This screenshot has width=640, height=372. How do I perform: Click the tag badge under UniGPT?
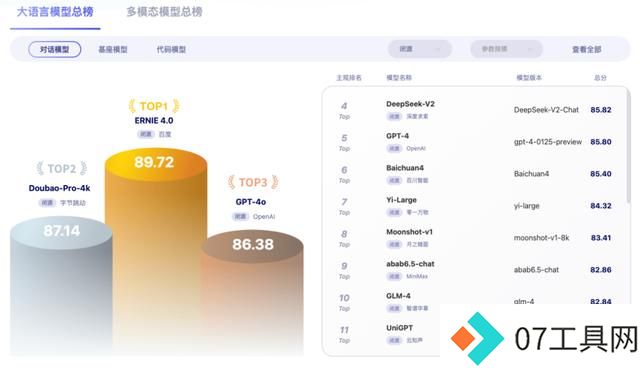coord(394,340)
